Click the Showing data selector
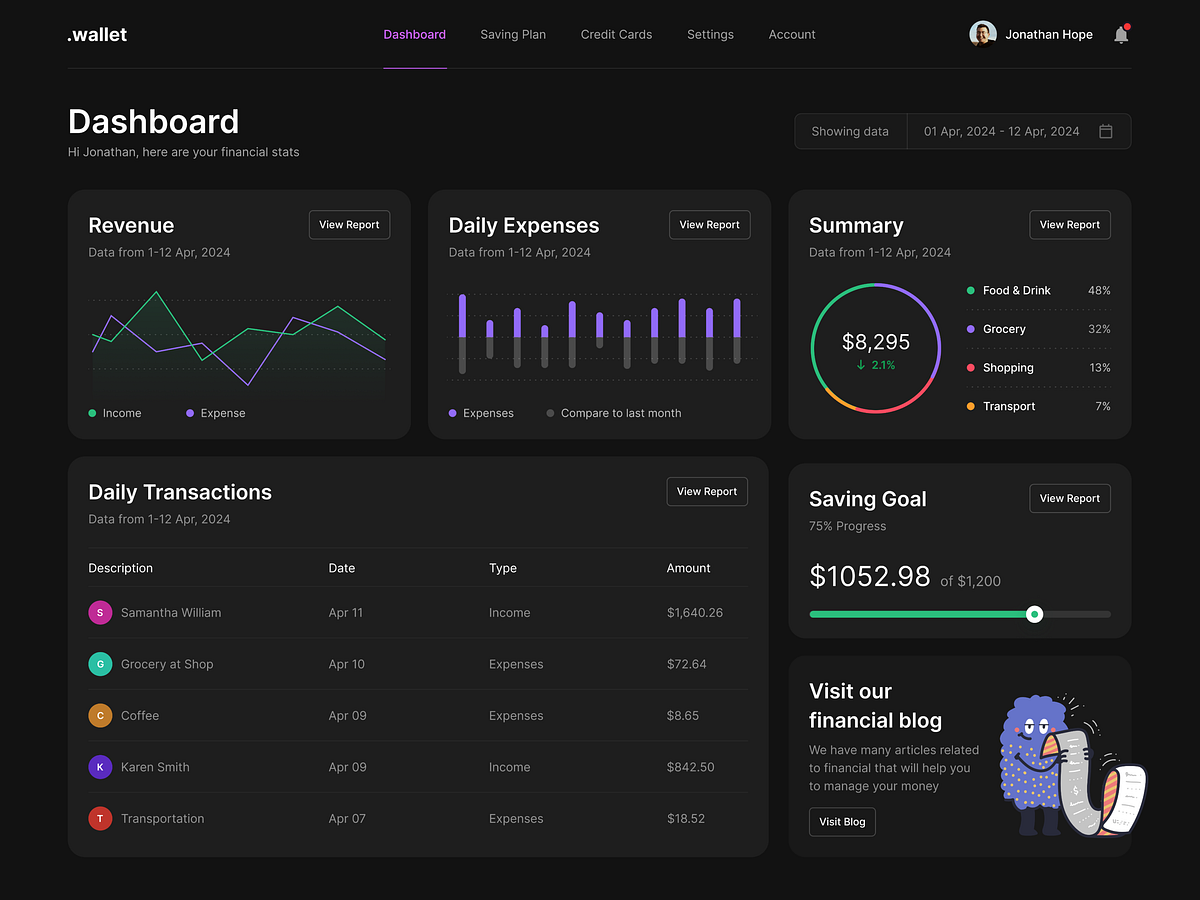1200x900 pixels. pos(850,131)
